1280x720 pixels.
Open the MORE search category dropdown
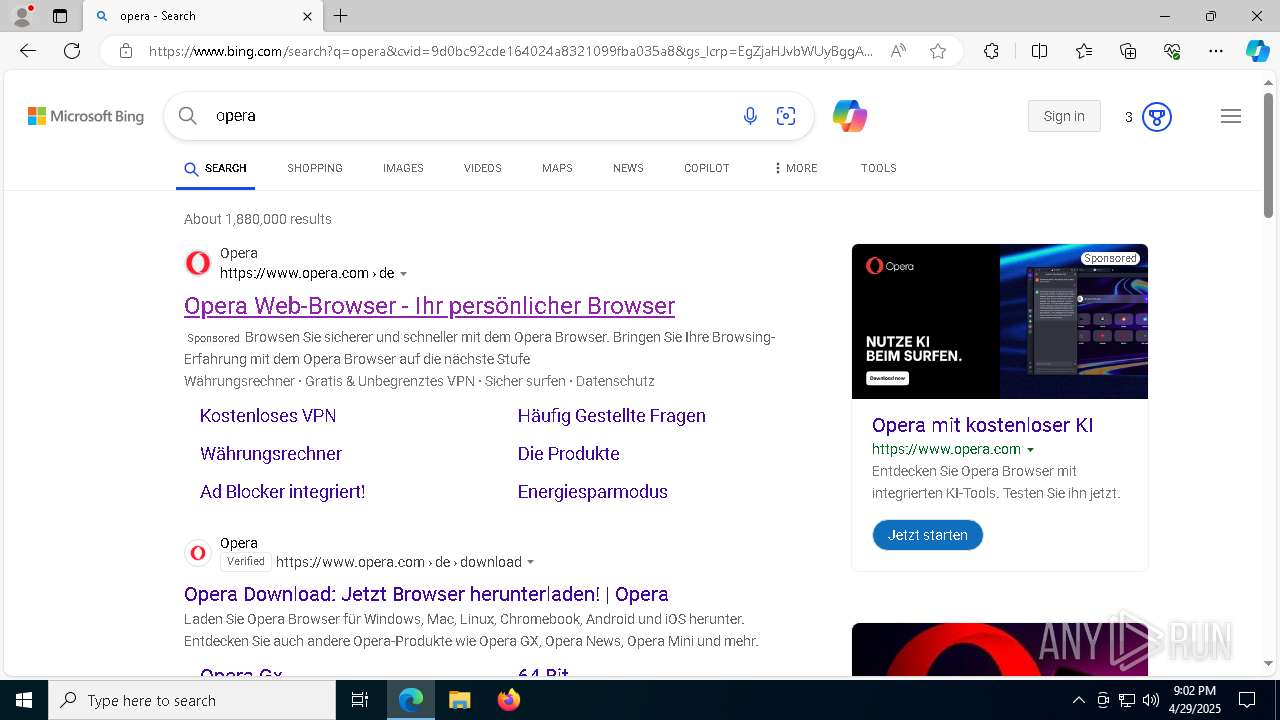796,168
